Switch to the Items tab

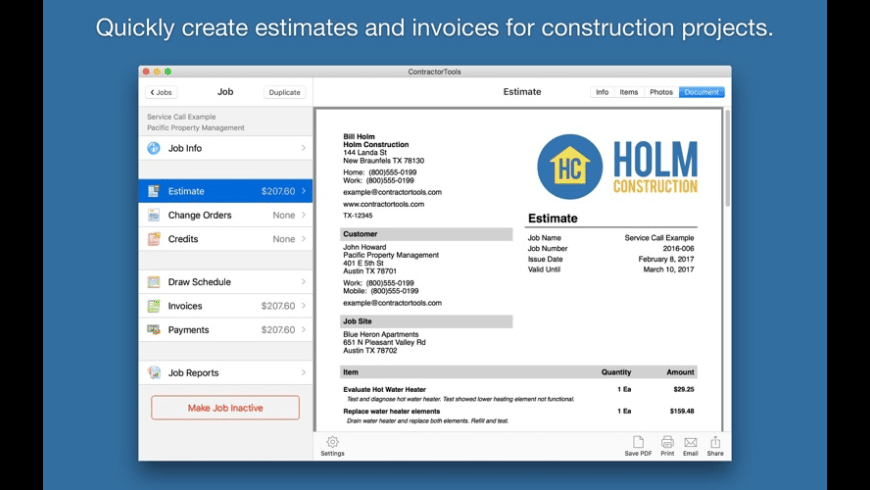click(x=629, y=92)
